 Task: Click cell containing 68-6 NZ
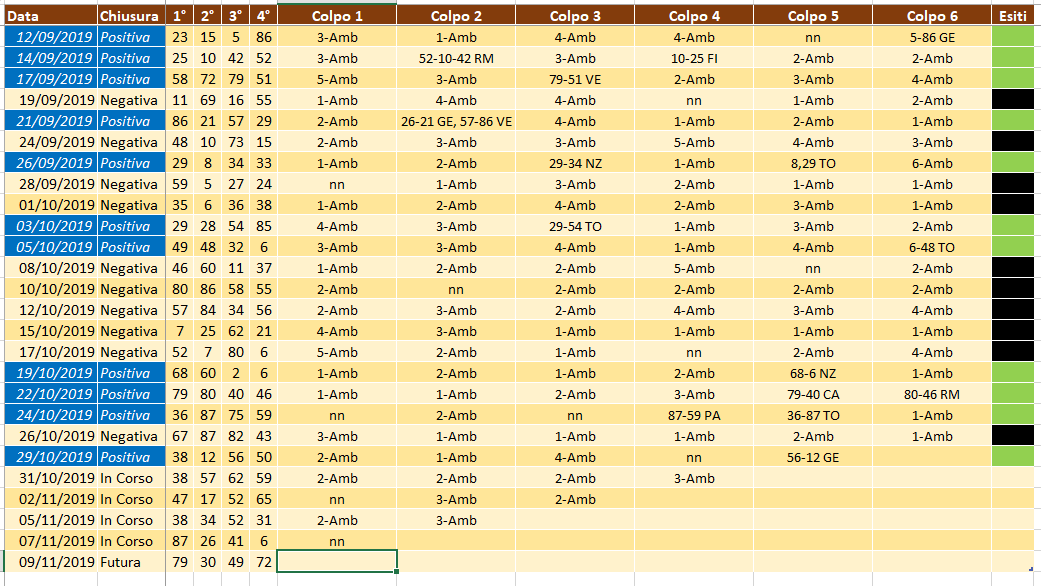813,373
